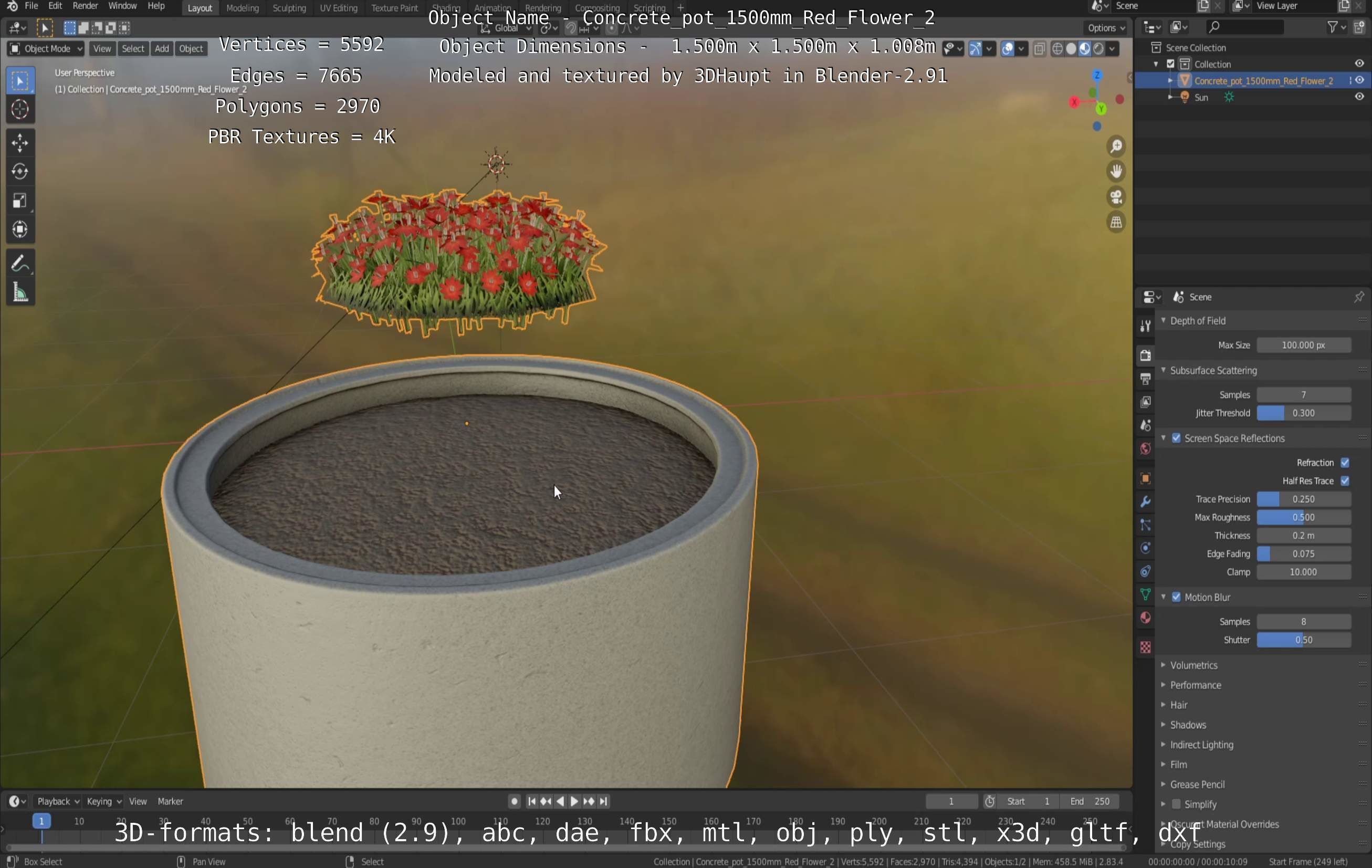Open the Output properties tab
Screen dimensions: 1372x868
(1145, 379)
